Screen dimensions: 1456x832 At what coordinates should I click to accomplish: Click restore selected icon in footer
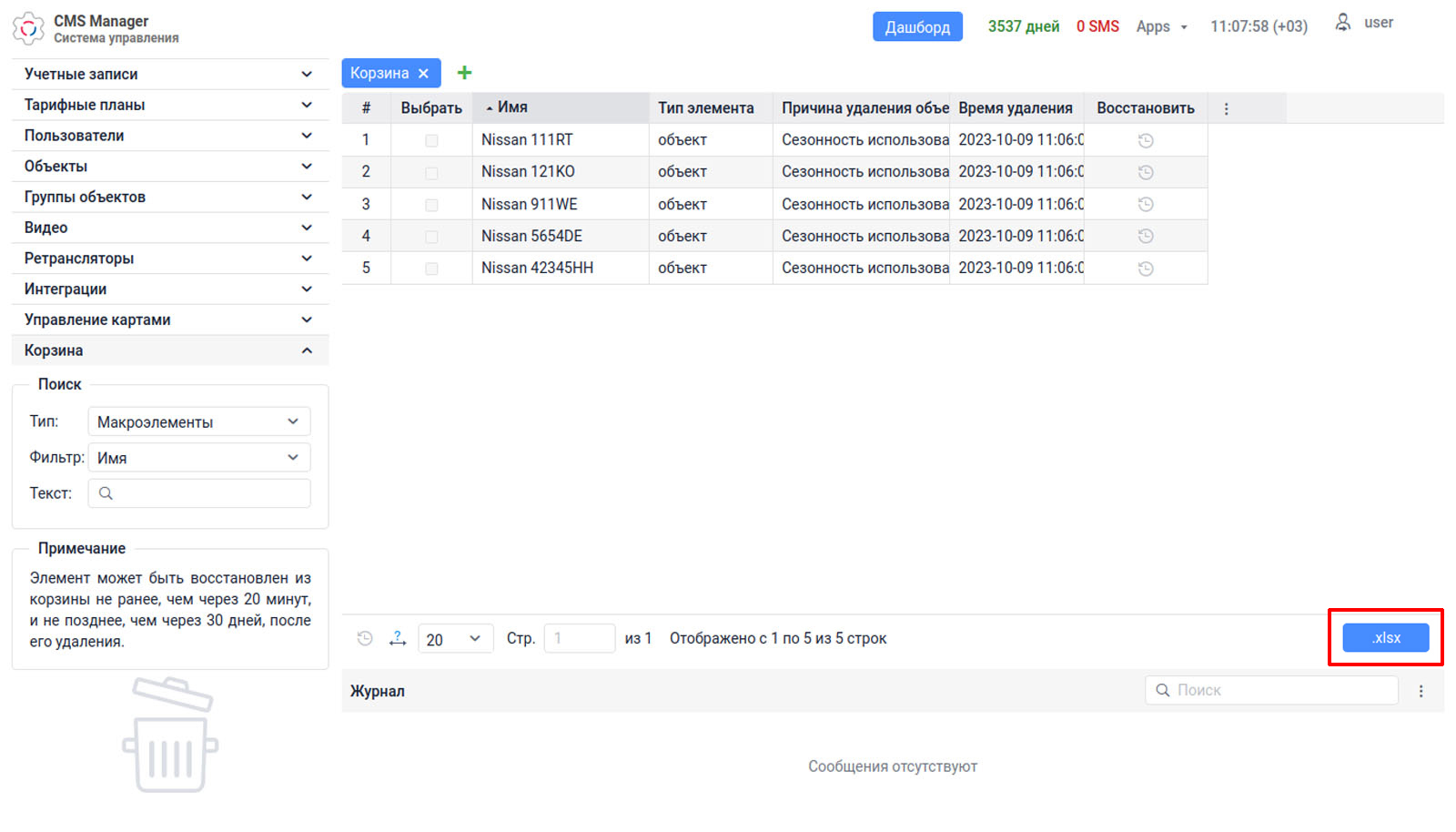tap(365, 639)
